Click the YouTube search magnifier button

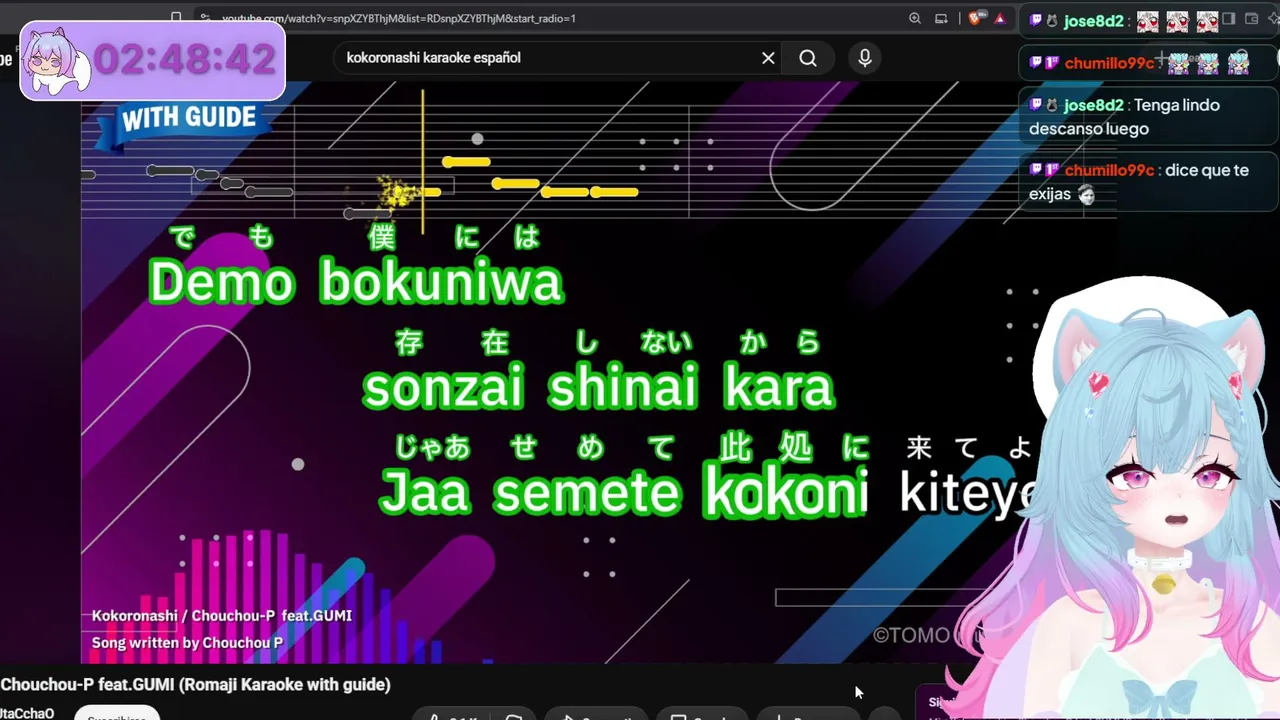click(808, 58)
